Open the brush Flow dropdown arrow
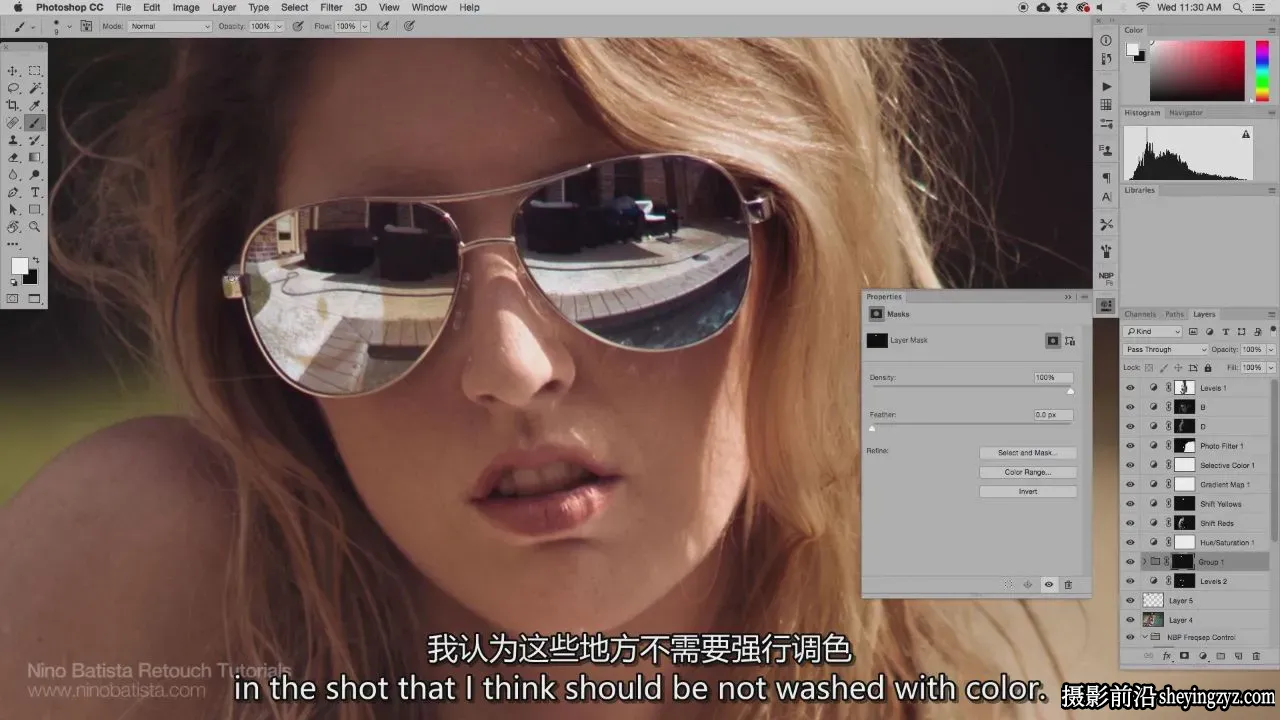This screenshot has height=720, width=1280. [x=365, y=26]
